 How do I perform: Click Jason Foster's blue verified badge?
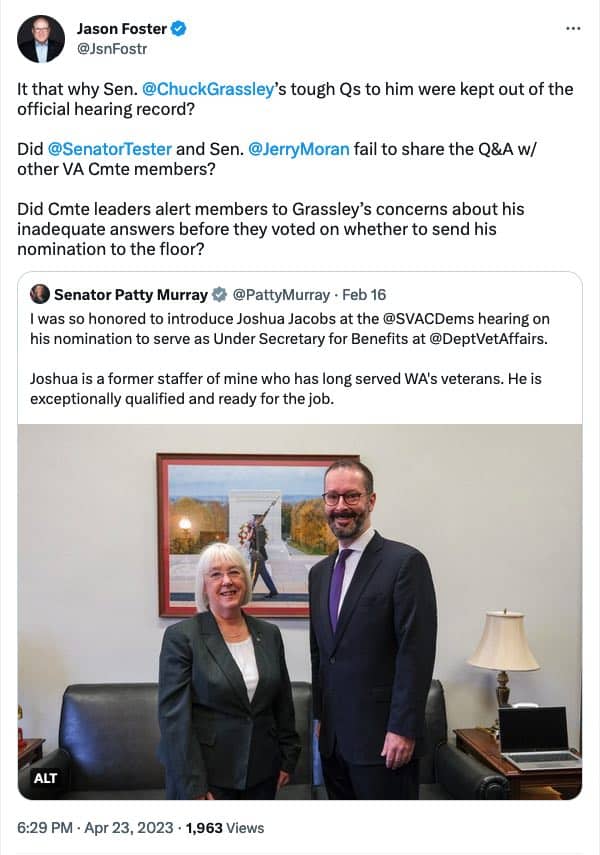pyautogui.click(x=179, y=29)
